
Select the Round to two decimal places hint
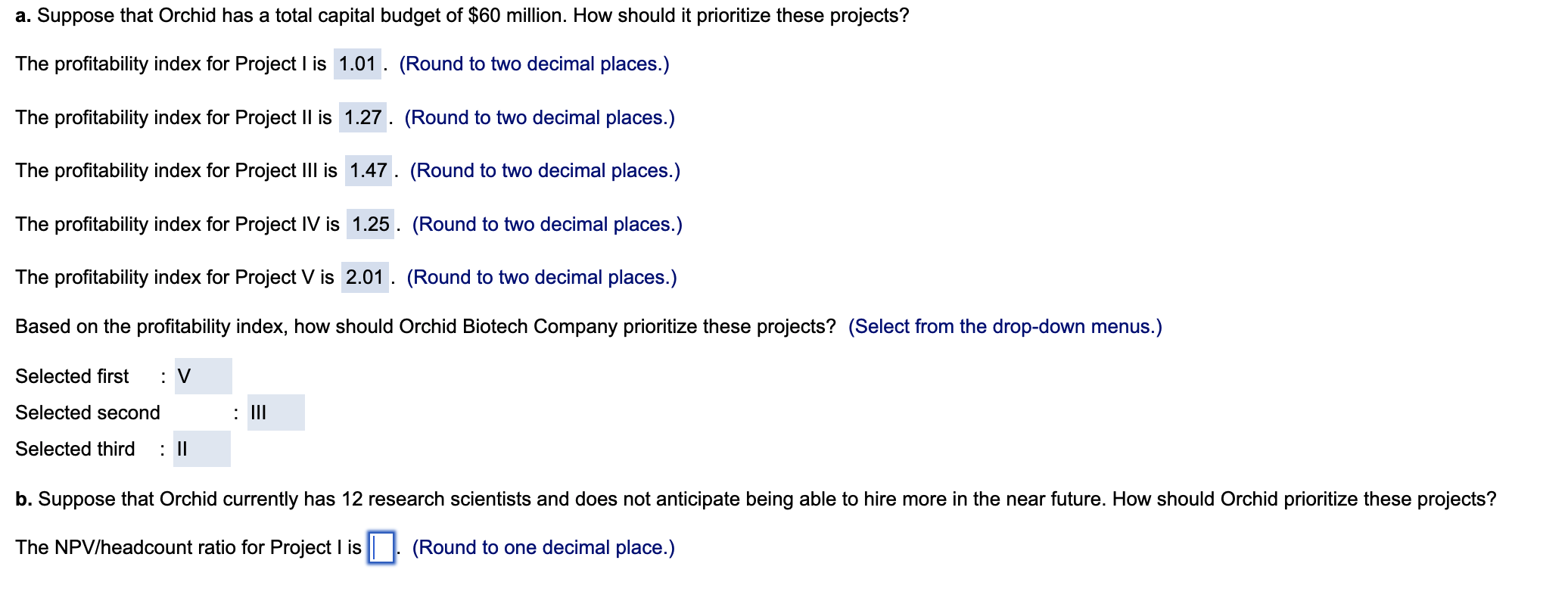[534, 64]
